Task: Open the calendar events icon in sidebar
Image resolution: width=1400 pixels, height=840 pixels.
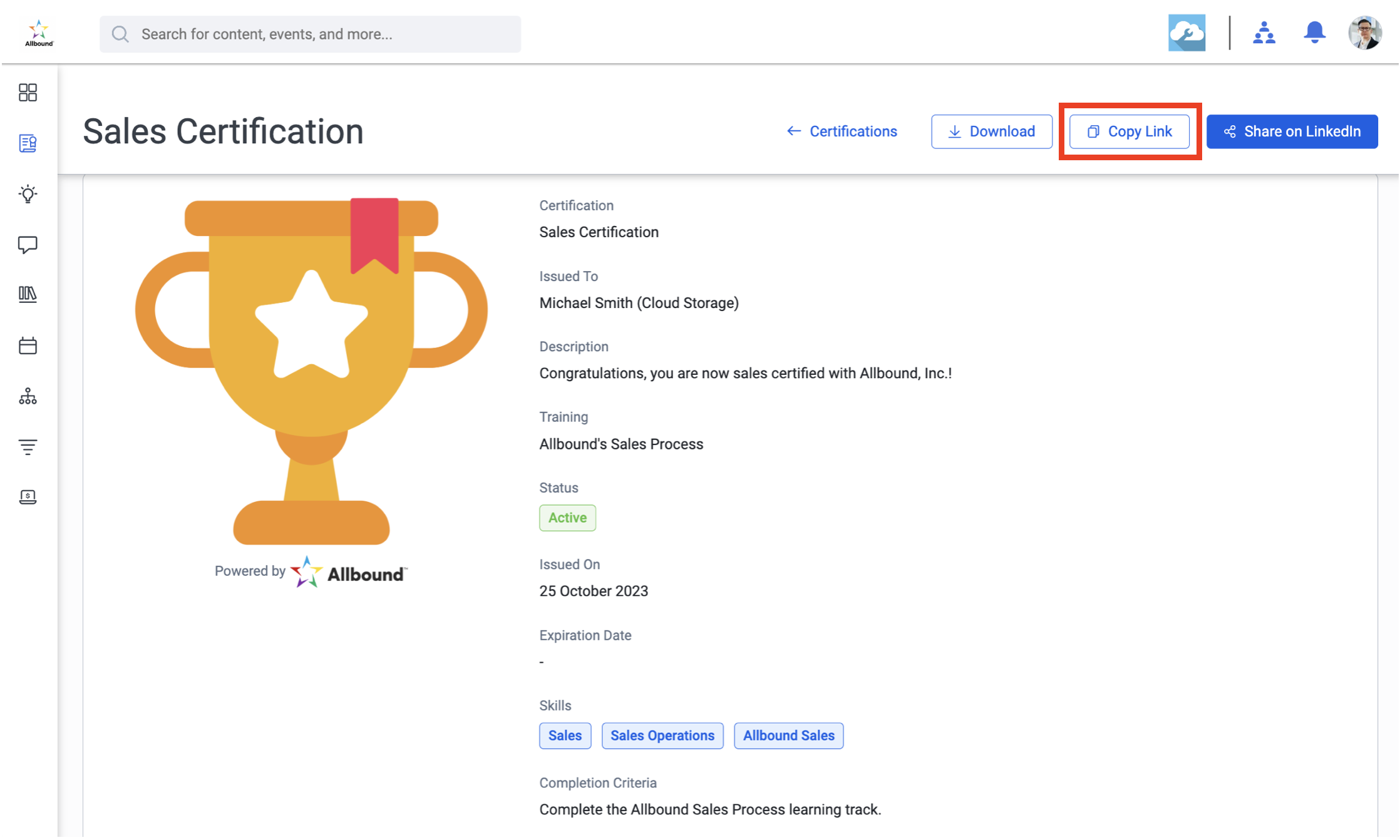Action: point(28,346)
